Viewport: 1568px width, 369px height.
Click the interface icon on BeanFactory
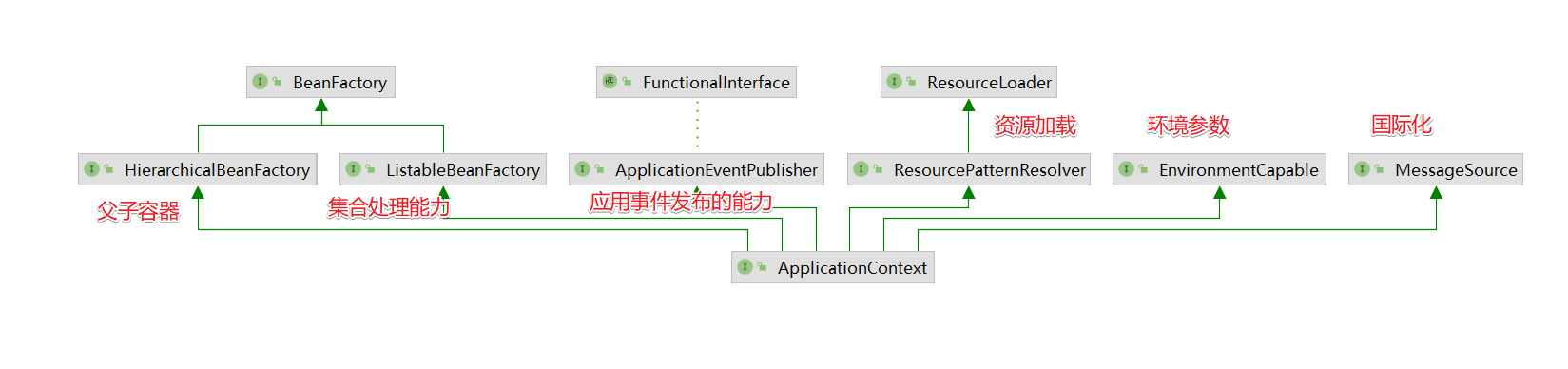260,82
